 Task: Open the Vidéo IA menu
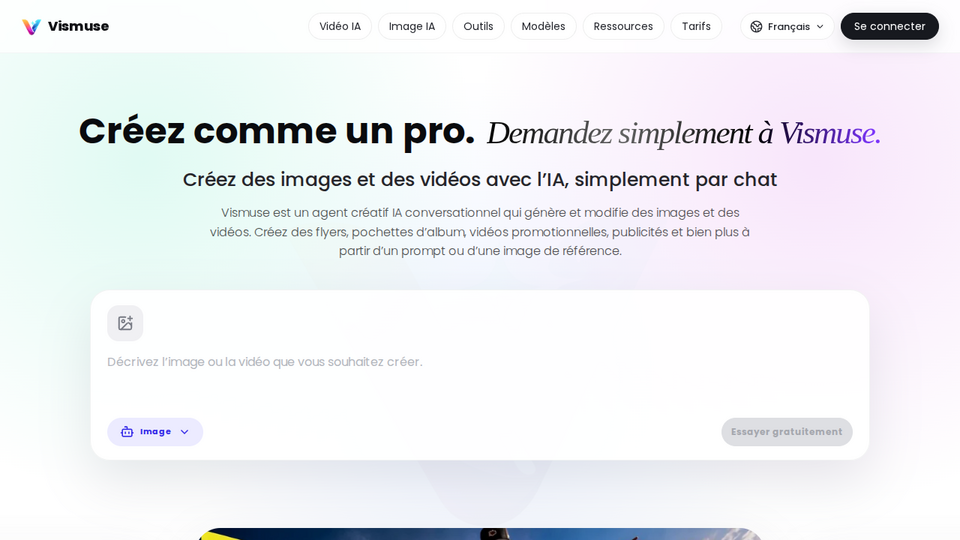(x=340, y=26)
